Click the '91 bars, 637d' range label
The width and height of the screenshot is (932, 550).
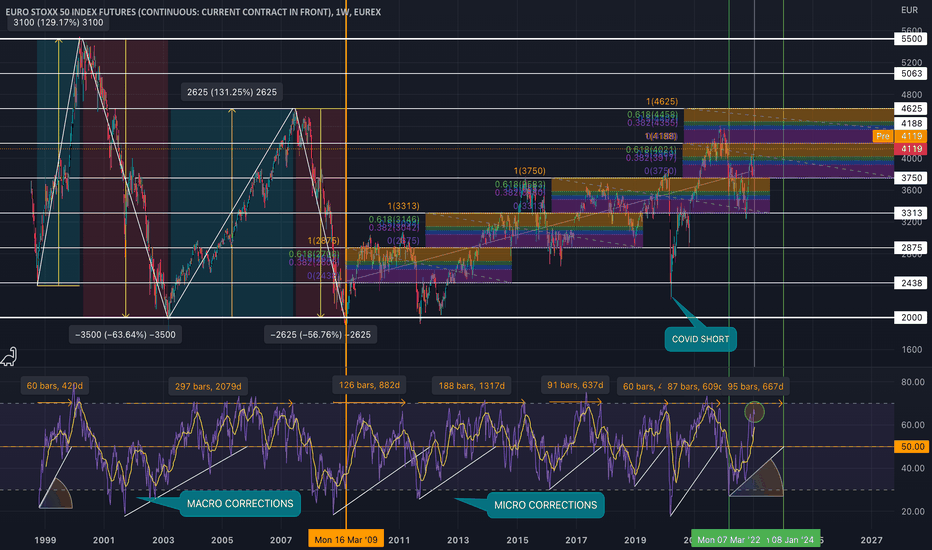click(x=575, y=385)
